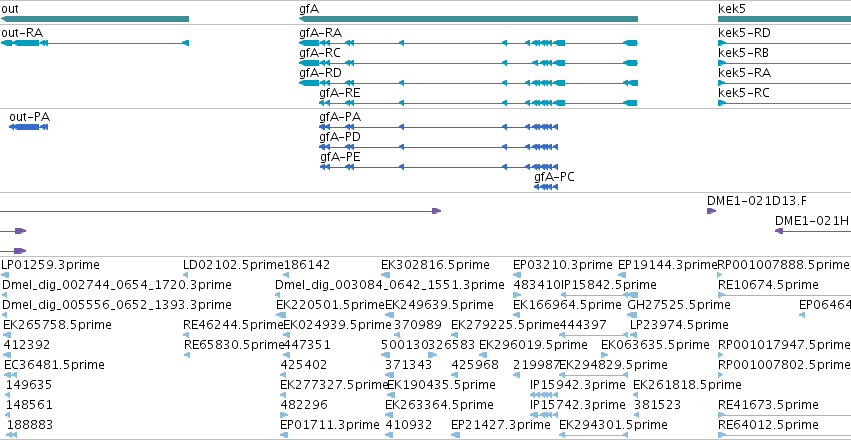This screenshot has height=440, width=851.
Task: Select the DME1-021H clone label
Action: click(811, 221)
